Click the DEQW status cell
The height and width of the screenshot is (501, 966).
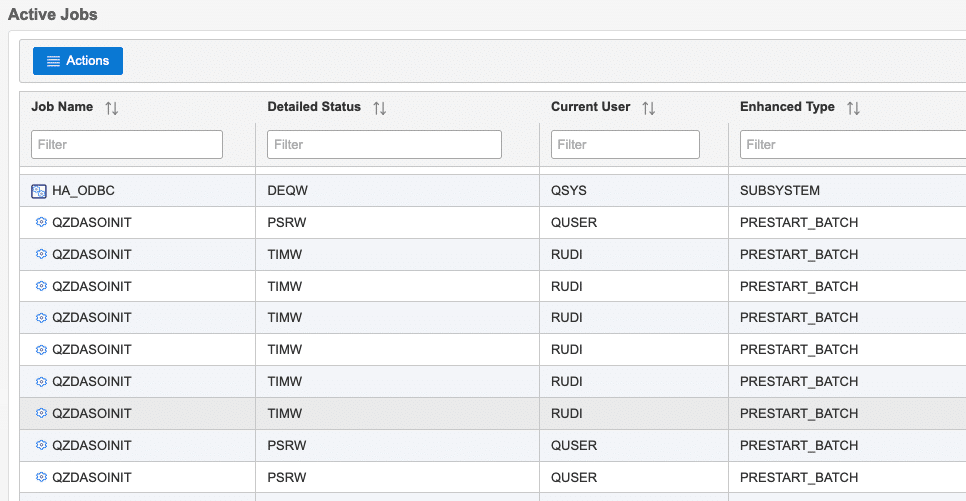[x=287, y=191]
